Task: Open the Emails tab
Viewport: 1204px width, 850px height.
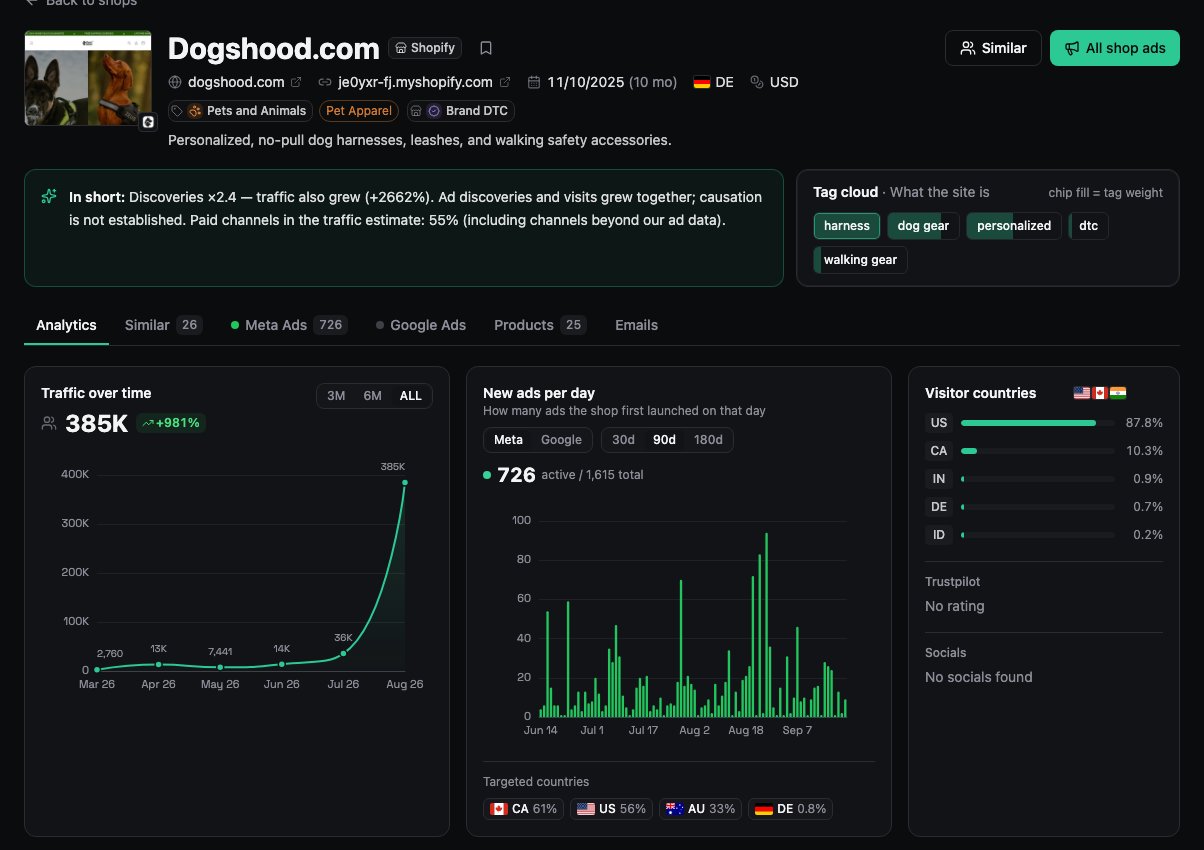Action: (x=636, y=325)
